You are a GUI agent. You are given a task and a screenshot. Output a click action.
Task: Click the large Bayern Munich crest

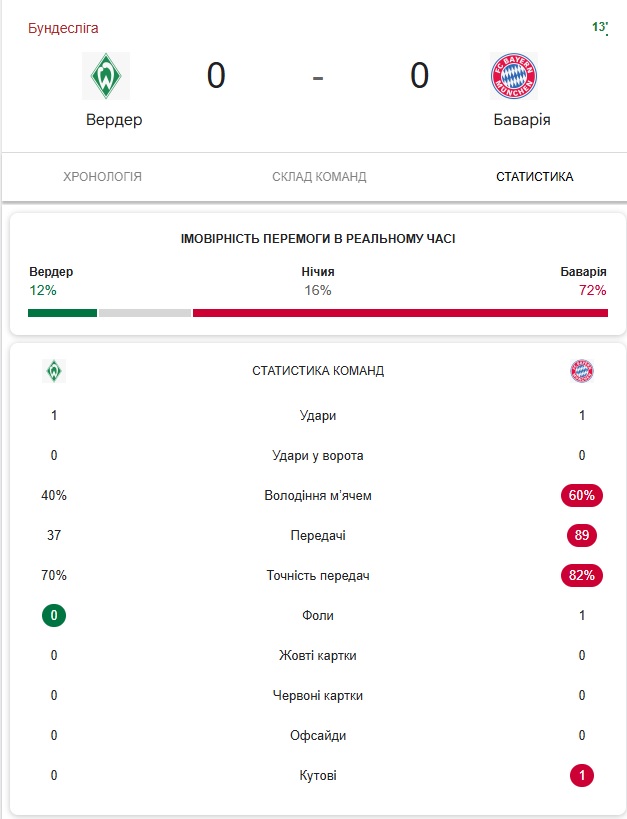pyautogui.click(x=514, y=76)
